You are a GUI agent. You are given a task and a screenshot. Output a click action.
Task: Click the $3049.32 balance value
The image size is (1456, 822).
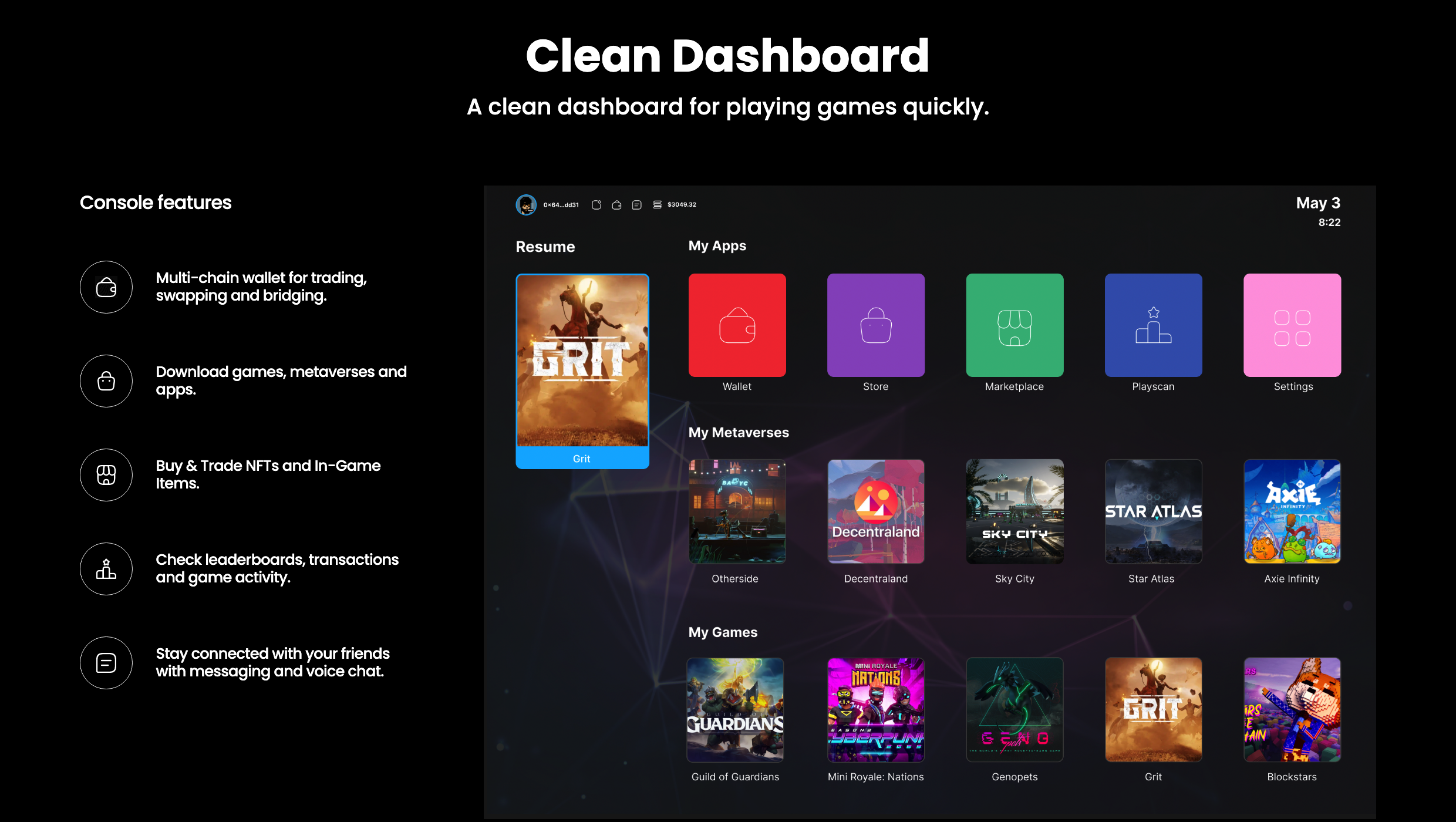[x=682, y=205]
